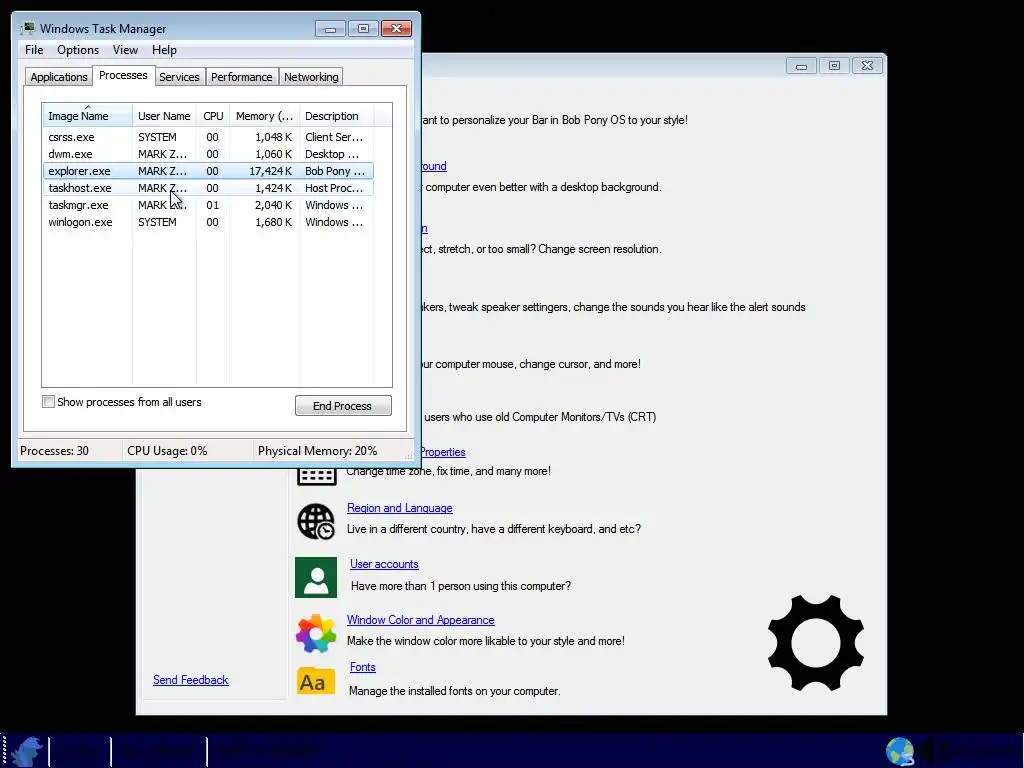The image size is (1024, 768).
Task: Open the Performance tab
Action: click(x=241, y=76)
